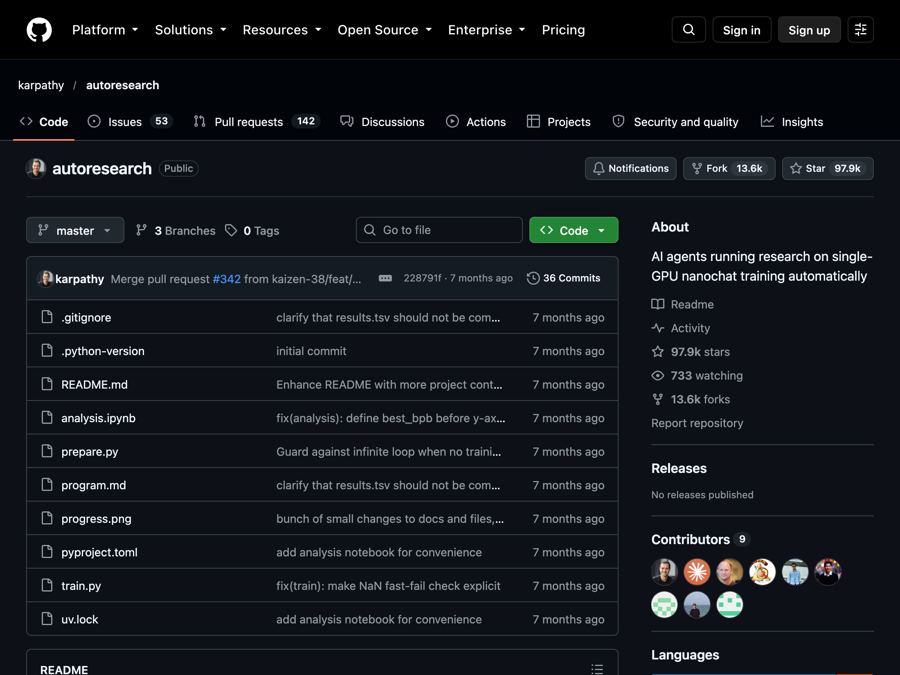Click the first contributor avatar
Screen dimensions: 900x675
(664, 572)
